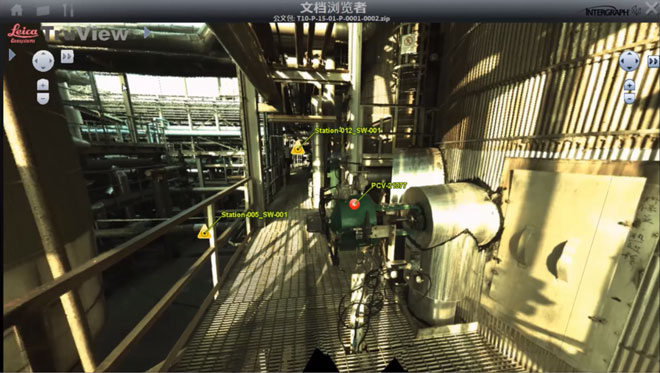Expand the left toolbar double-arrow button
The width and height of the screenshot is (660, 373).
(x=67, y=56)
